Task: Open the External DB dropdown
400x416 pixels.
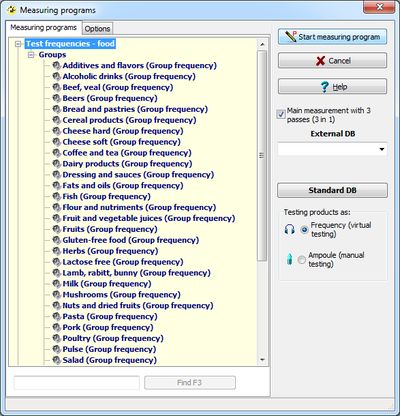Action: (x=332, y=149)
